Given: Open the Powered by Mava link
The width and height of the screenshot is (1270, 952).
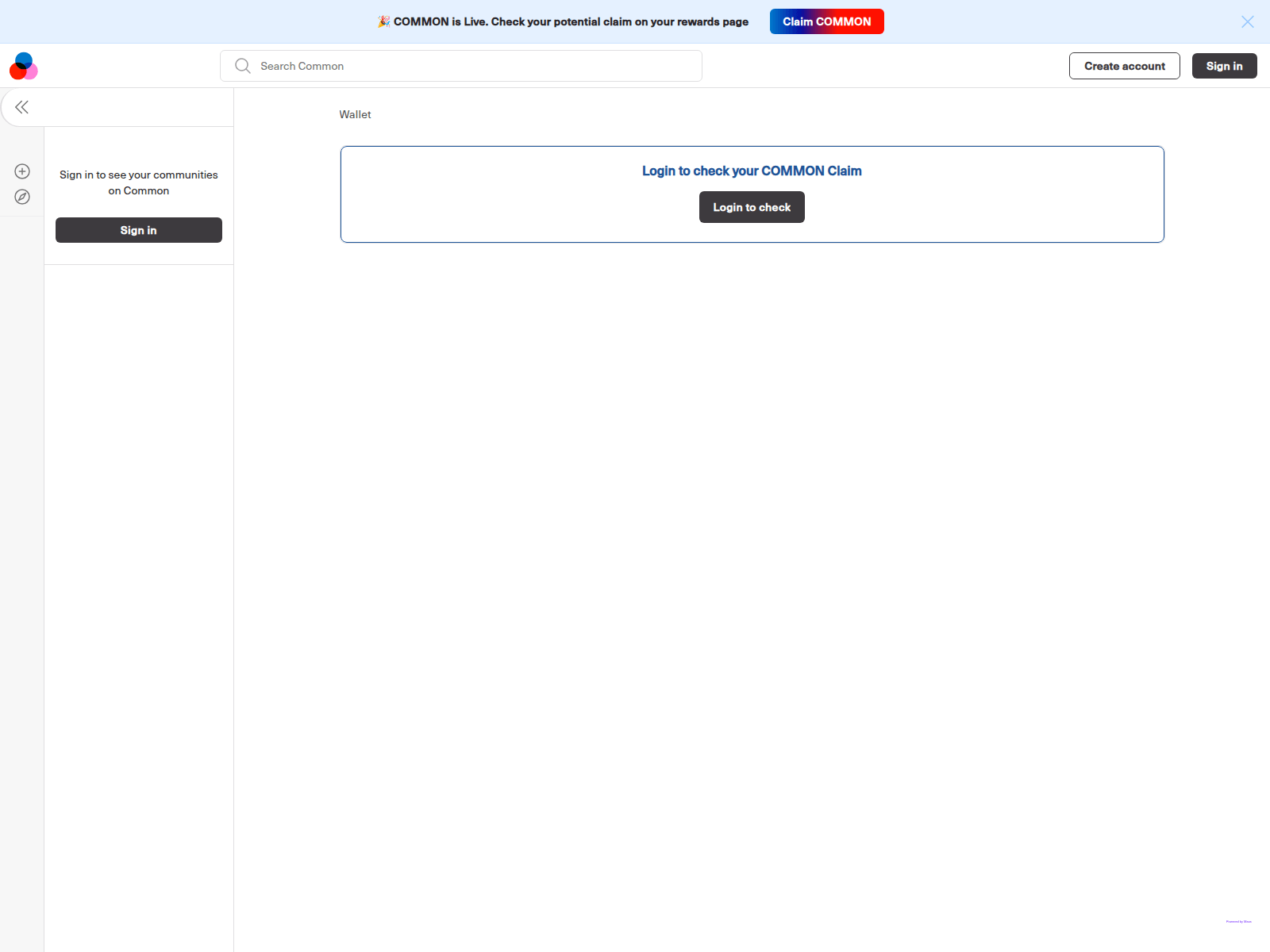Looking at the screenshot, I should [1240, 921].
